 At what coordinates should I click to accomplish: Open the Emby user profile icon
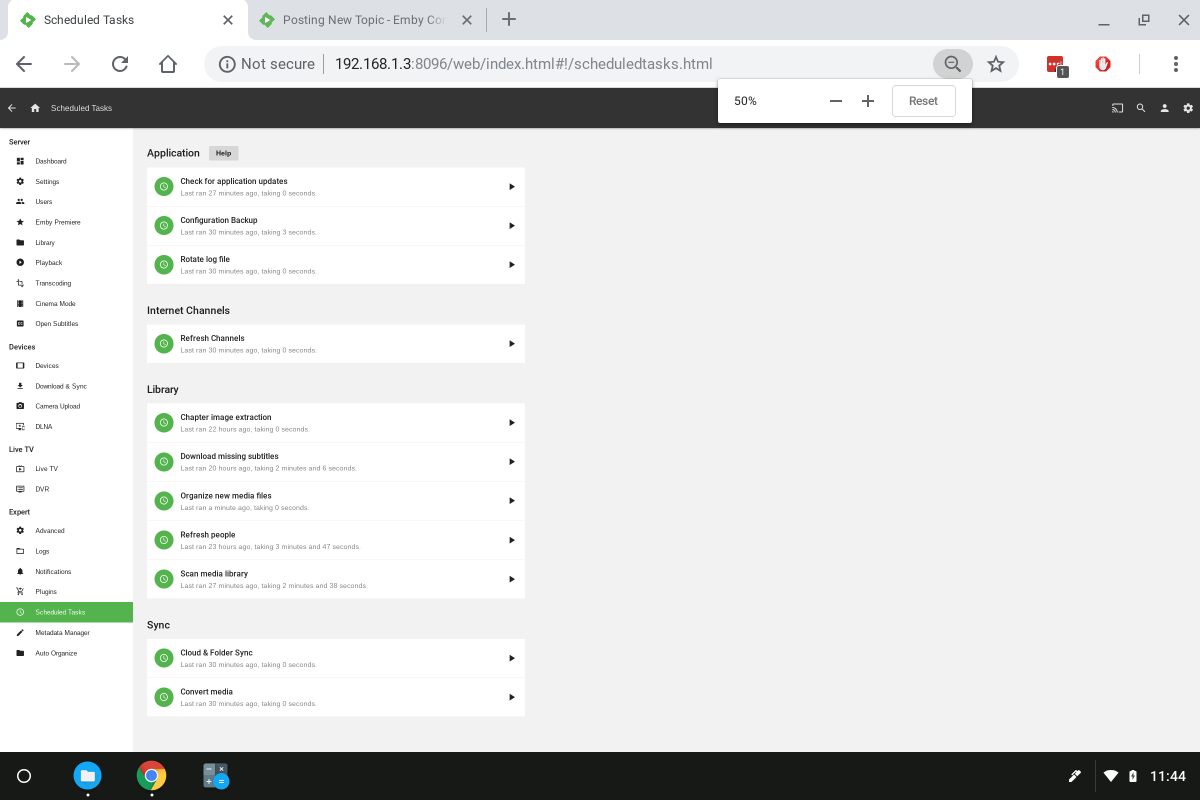[x=1165, y=108]
